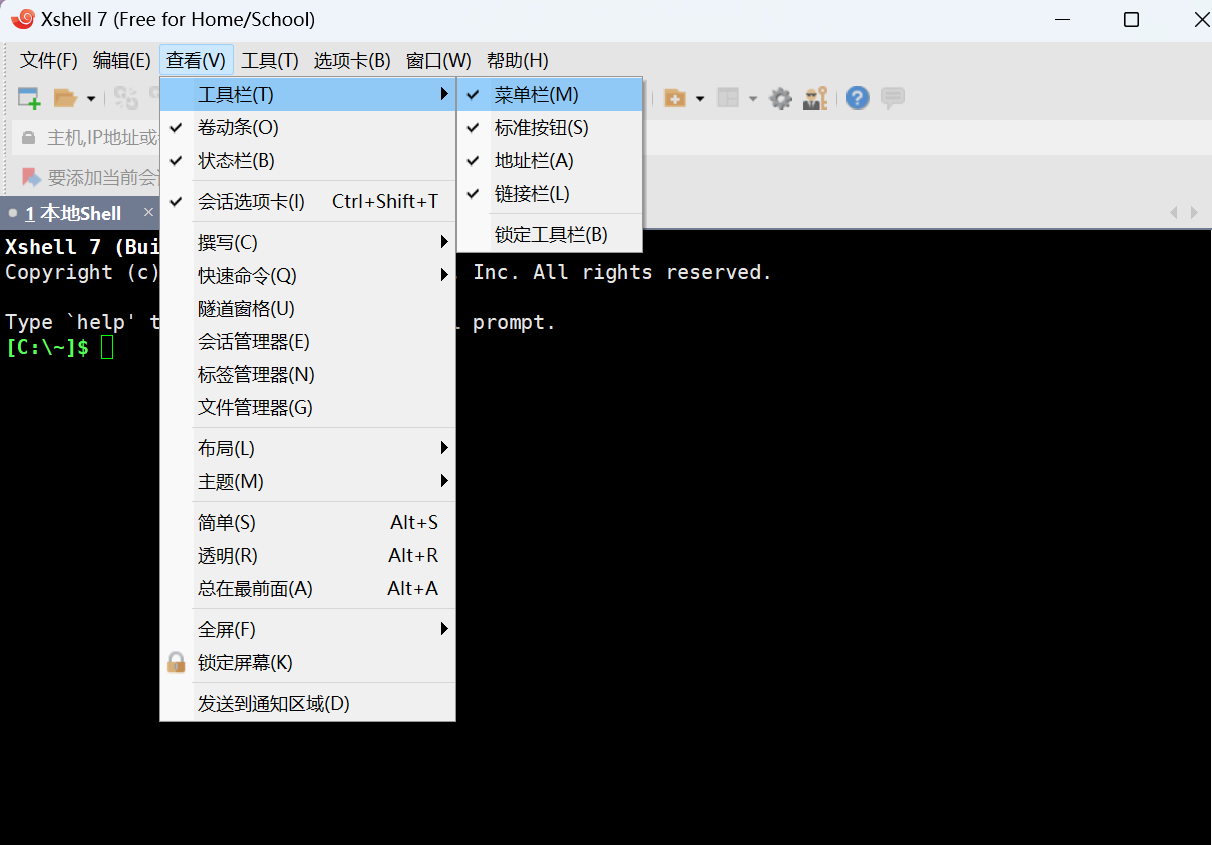Close the 本地Shell tab with its X
This screenshot has width=1212, height=845.
148,212
